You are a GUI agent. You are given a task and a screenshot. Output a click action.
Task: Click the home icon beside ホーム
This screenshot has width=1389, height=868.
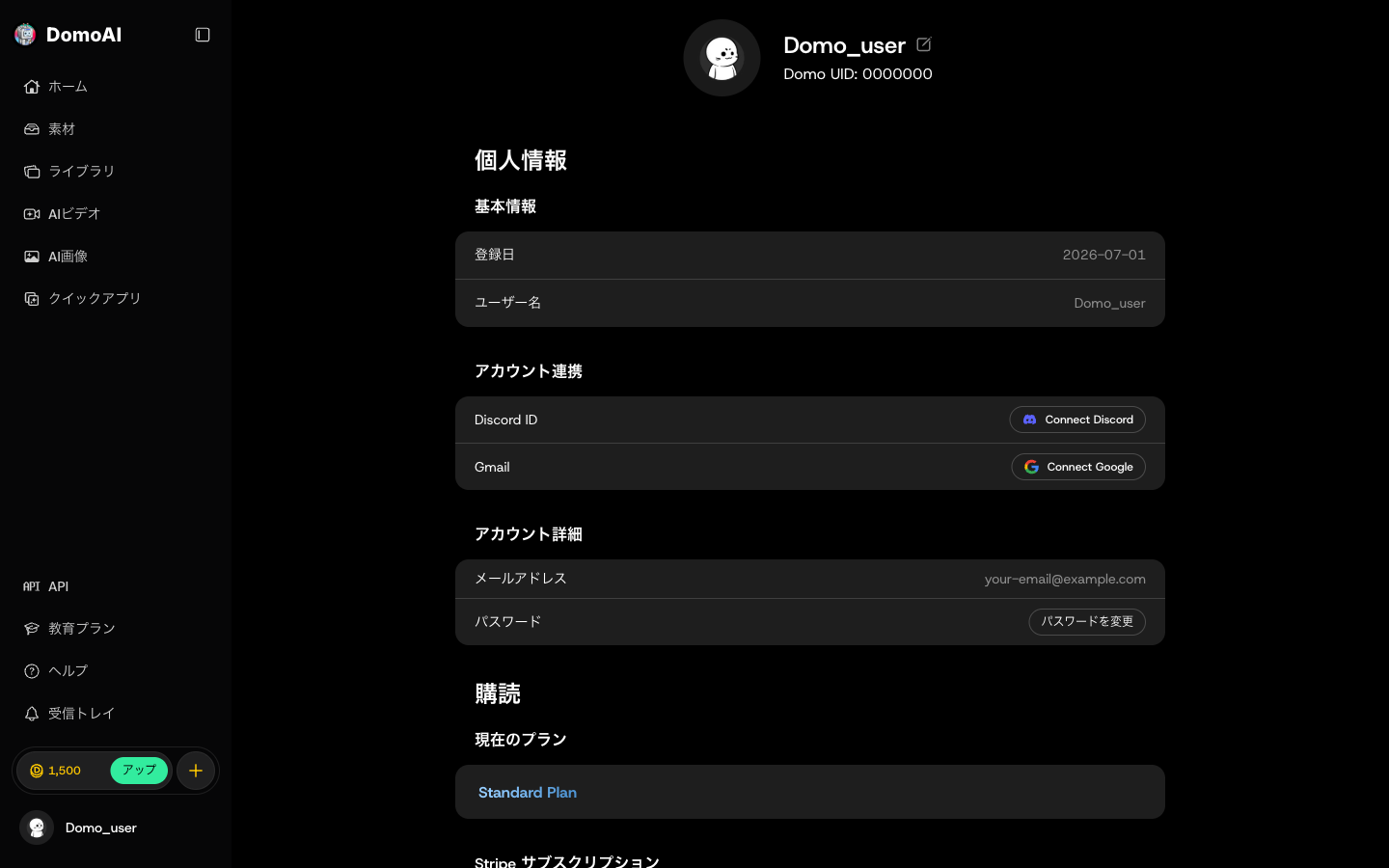(32, 87)
